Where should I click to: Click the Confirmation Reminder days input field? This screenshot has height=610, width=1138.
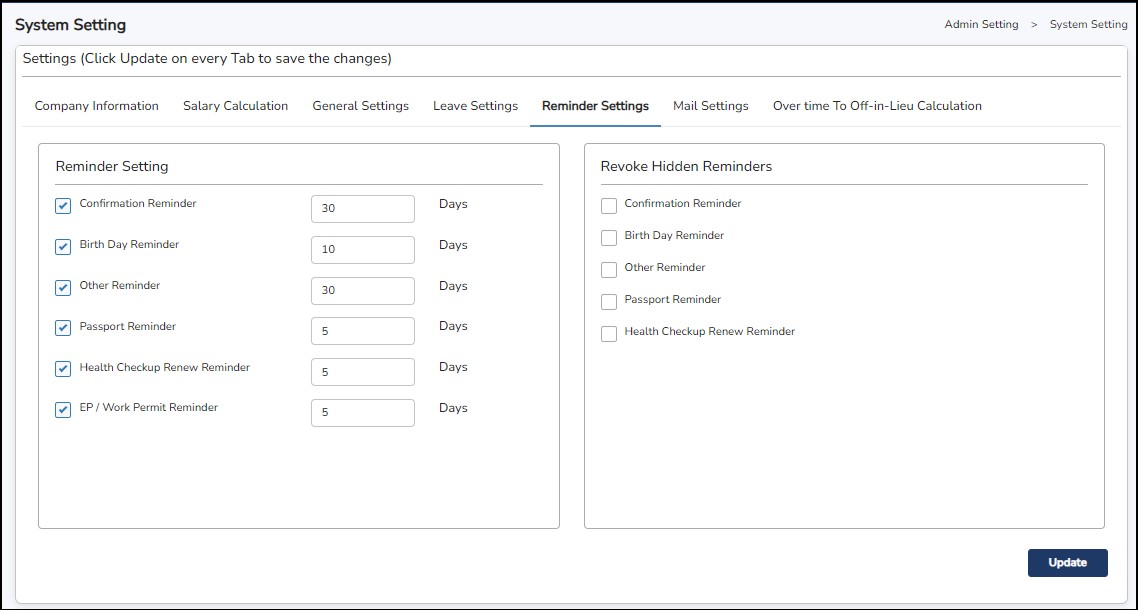point(362,209)
